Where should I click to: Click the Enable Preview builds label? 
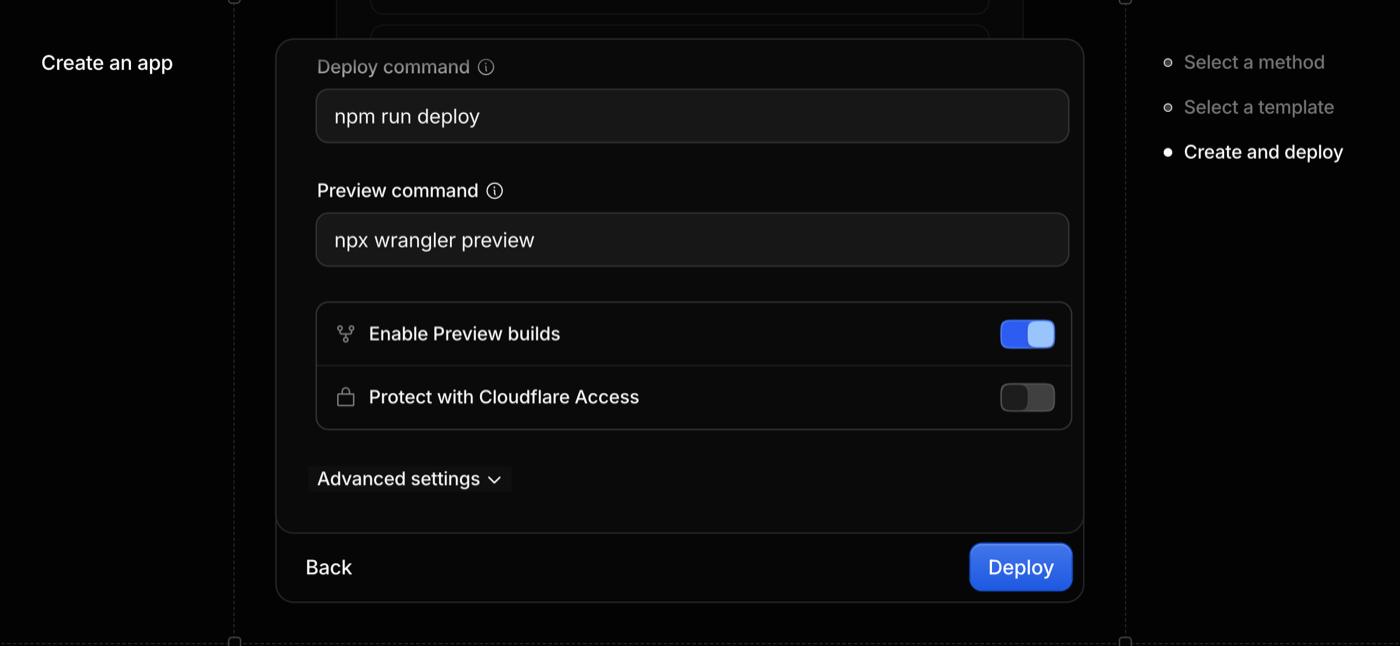464,334
